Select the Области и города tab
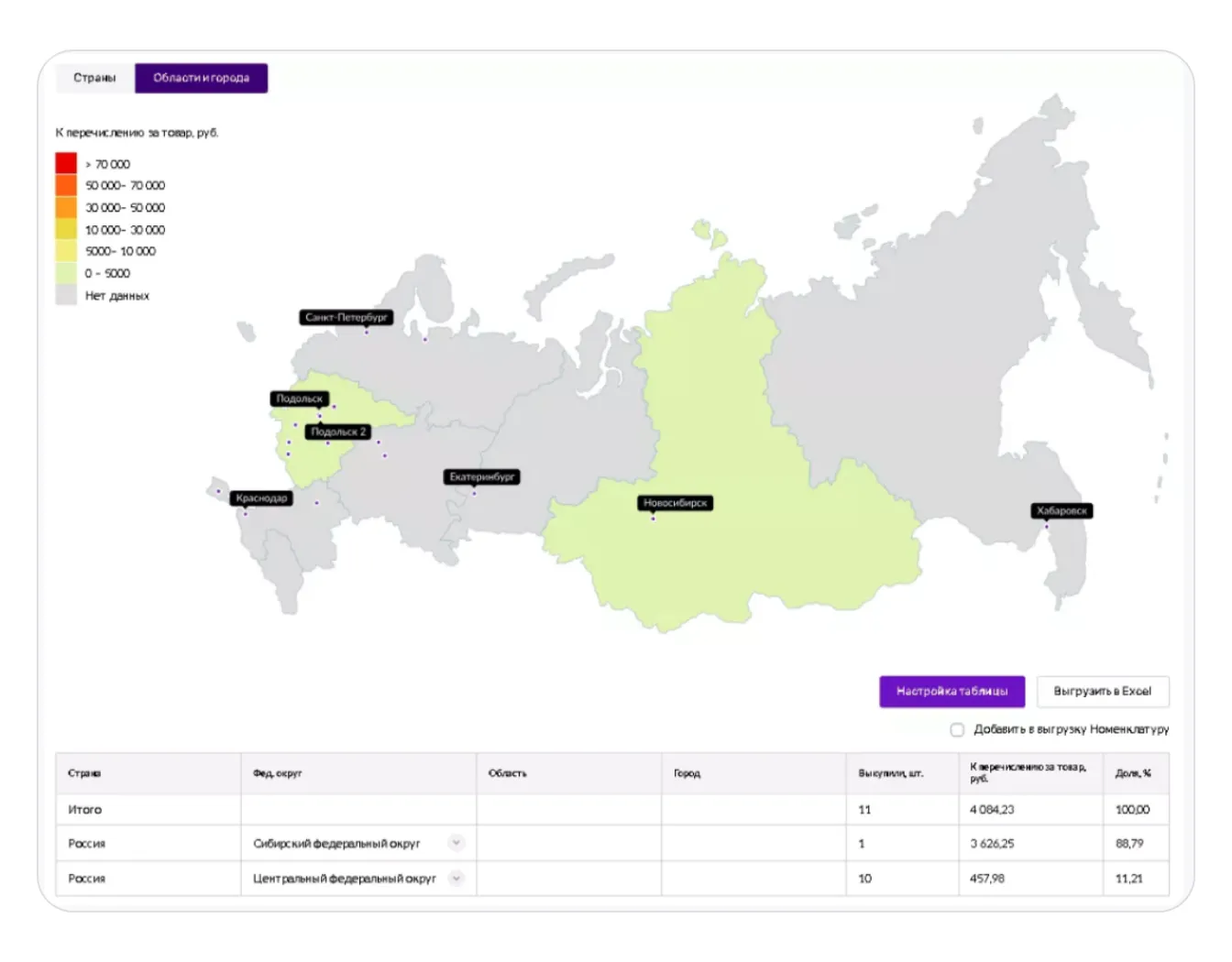Image resolution: width=1232 pixels, height=962 pixels. 201,78
